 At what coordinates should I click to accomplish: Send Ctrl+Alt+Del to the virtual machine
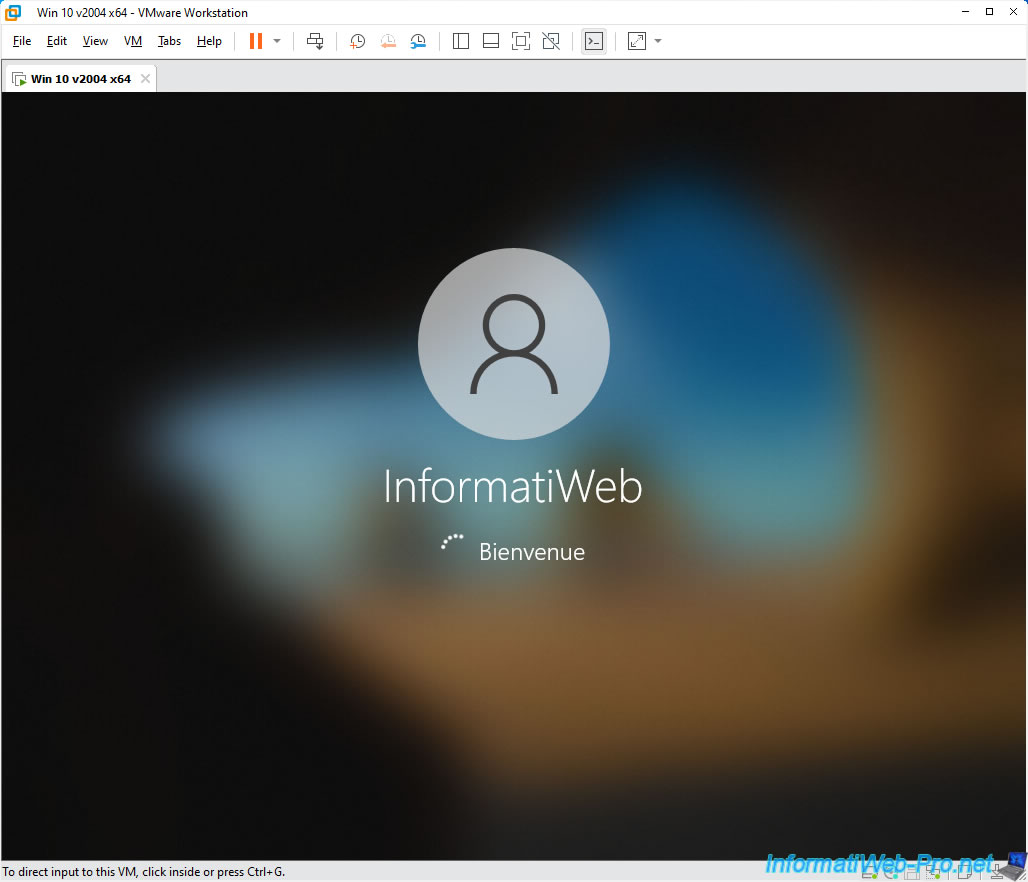(315, 41)
